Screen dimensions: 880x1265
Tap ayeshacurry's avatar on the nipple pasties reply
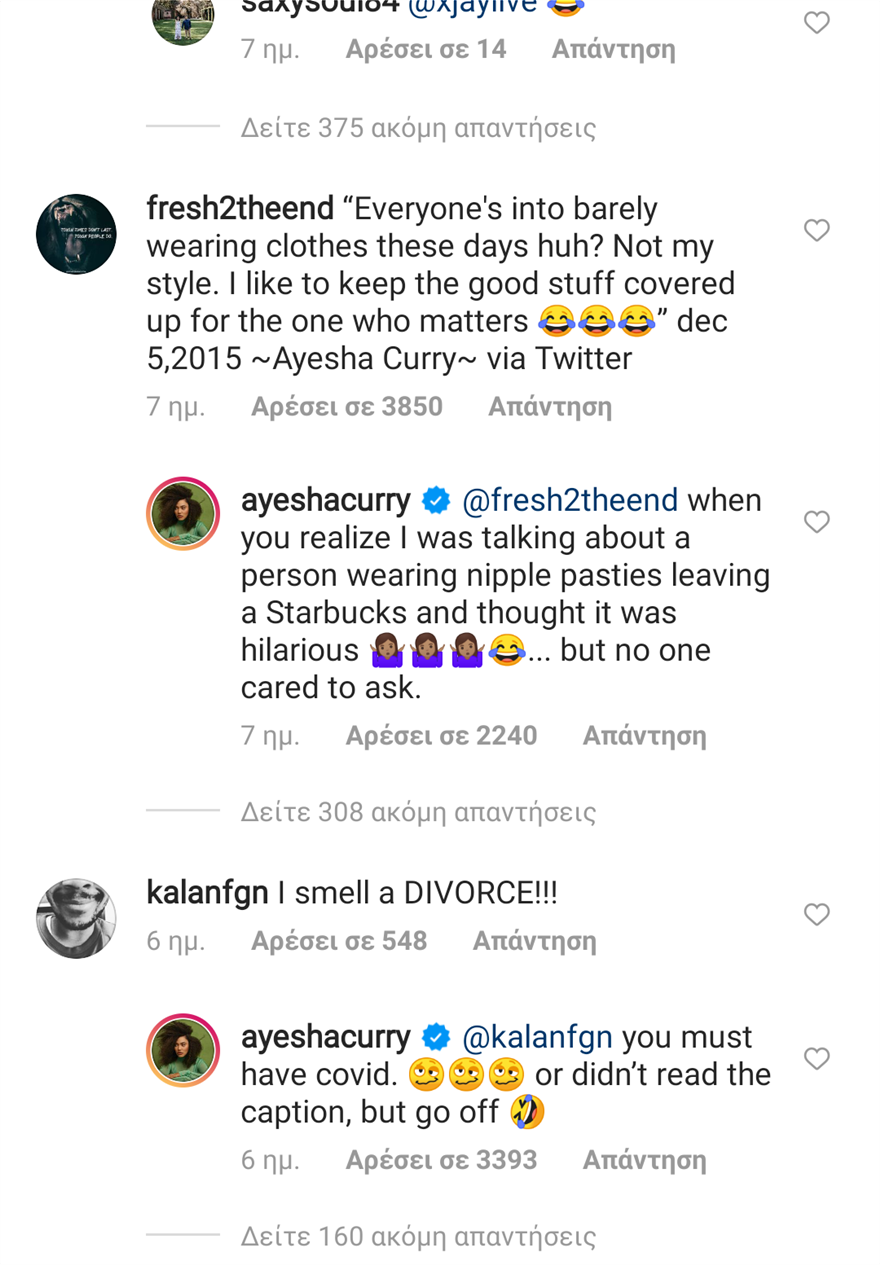pyautogui.click(x=183, y=514)
